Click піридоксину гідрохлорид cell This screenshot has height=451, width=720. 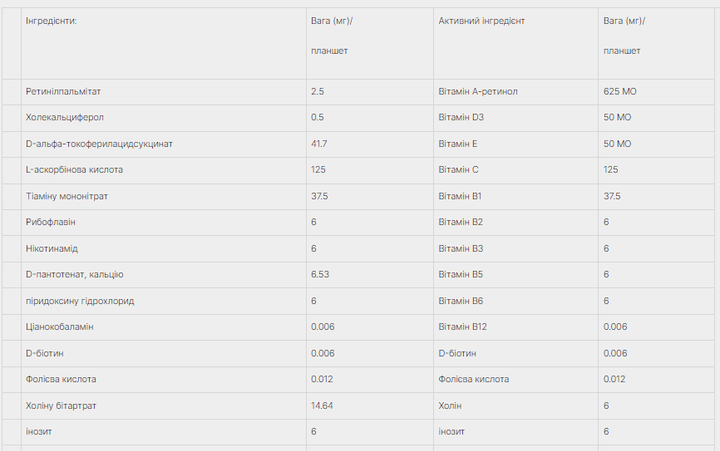click(163, 301)
